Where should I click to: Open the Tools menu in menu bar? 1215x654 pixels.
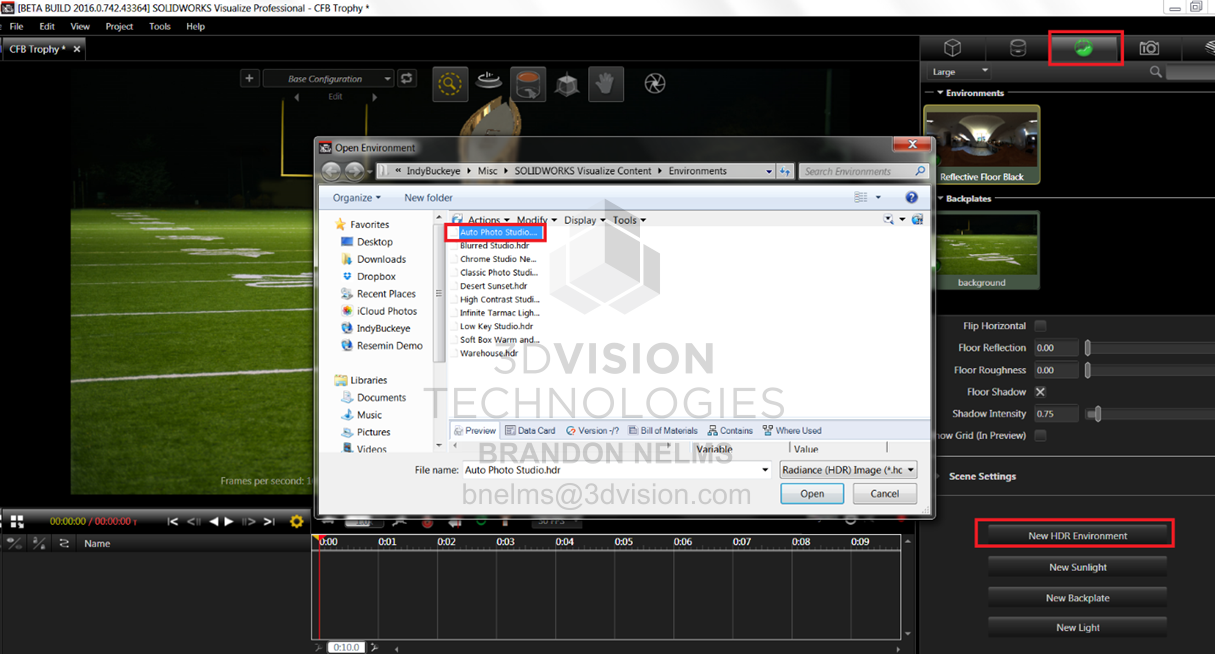(x=160, y=27)
